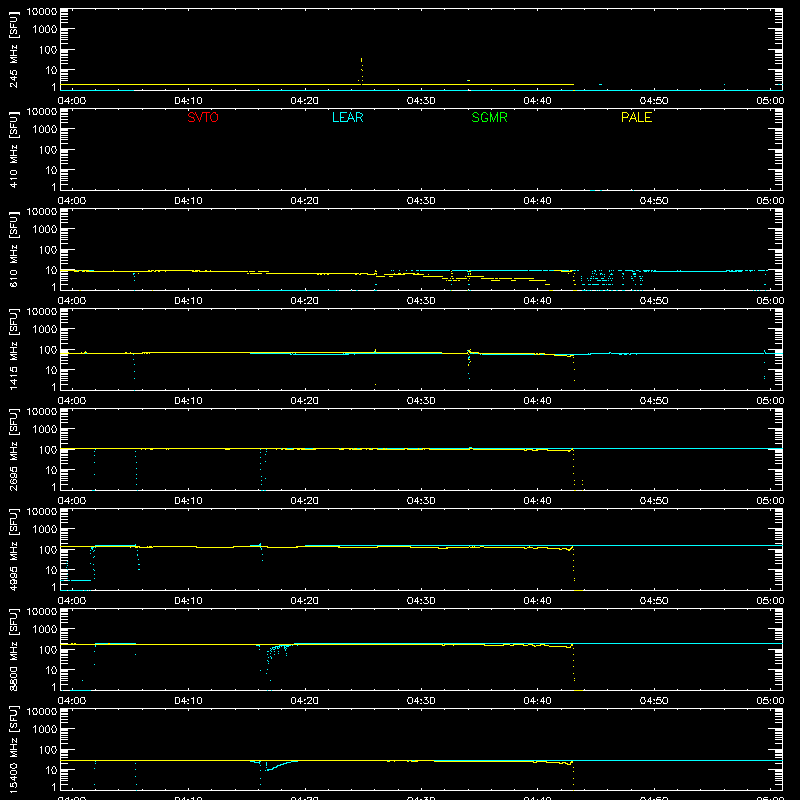Click 04:10 tick label under 2695 MHz panel
The width and height of the screenshot is (800, 800).
pyautogui.click(x=188, y=501)
